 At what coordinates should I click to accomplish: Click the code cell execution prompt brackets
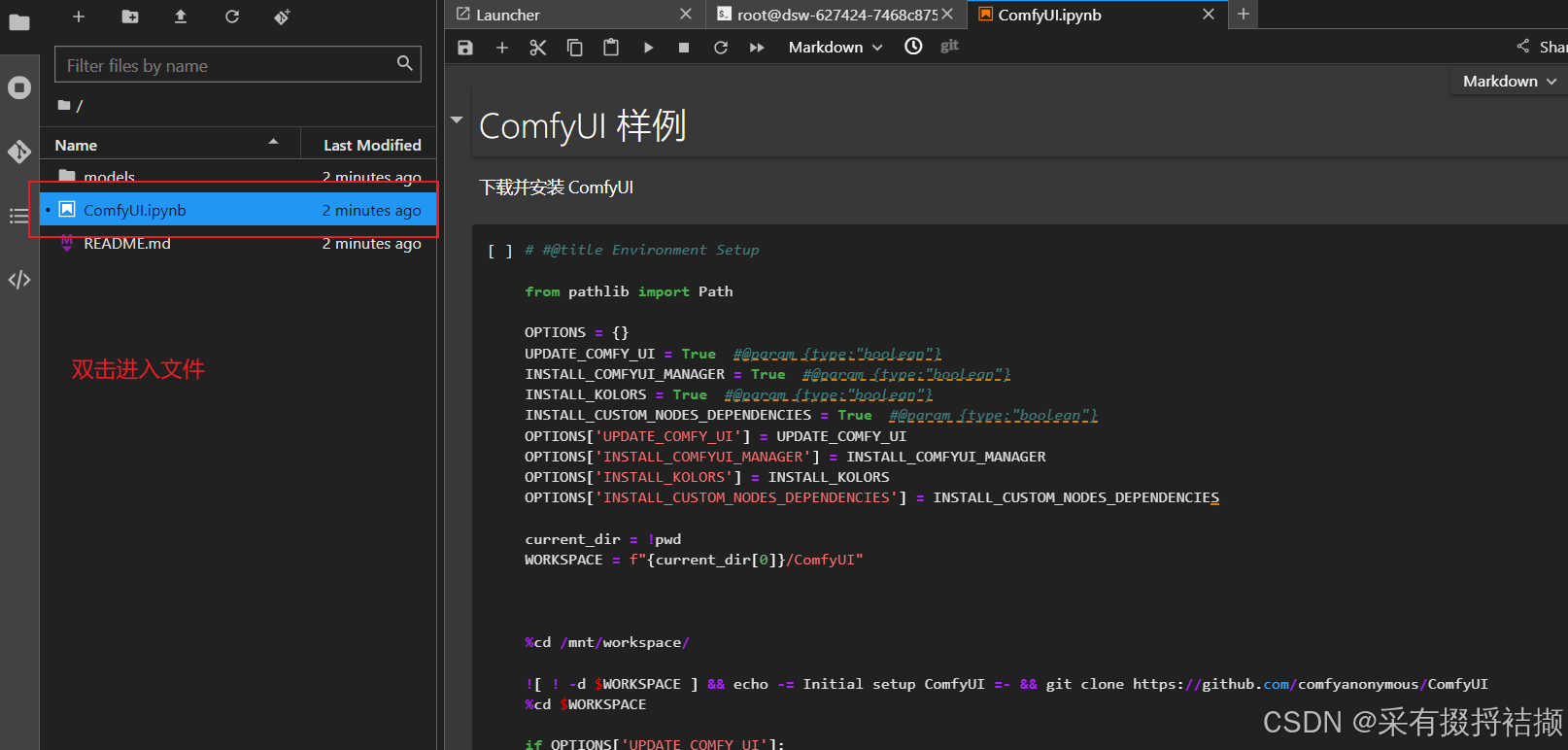point(500,251)
